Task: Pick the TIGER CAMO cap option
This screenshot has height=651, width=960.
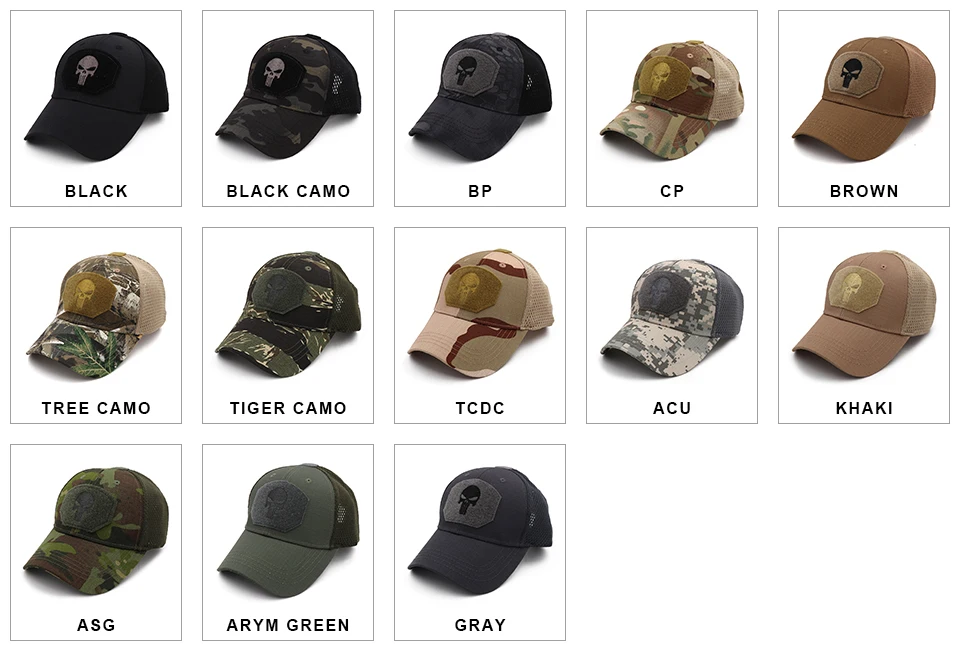Action: point(288,325)
